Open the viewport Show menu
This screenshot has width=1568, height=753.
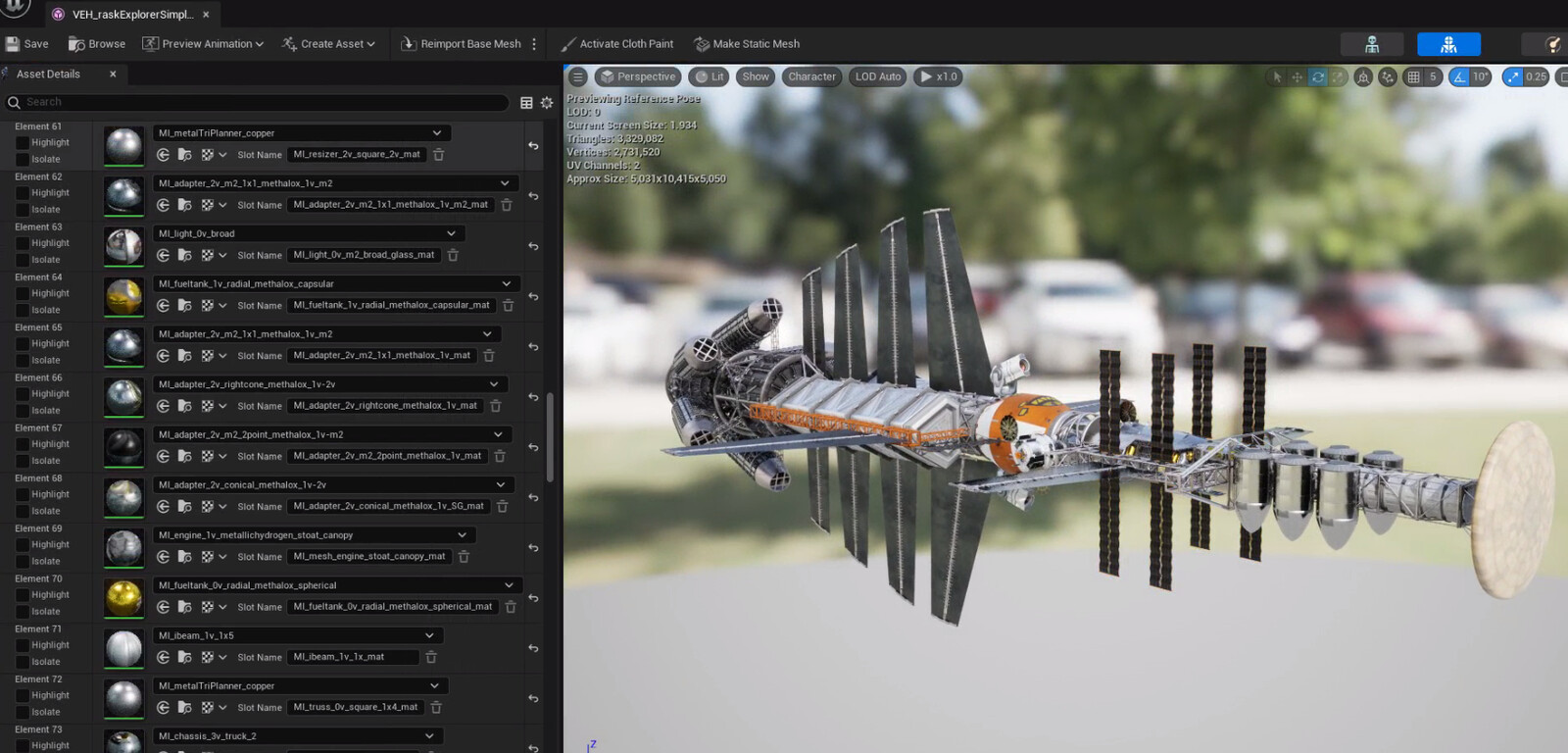(755, 76)
